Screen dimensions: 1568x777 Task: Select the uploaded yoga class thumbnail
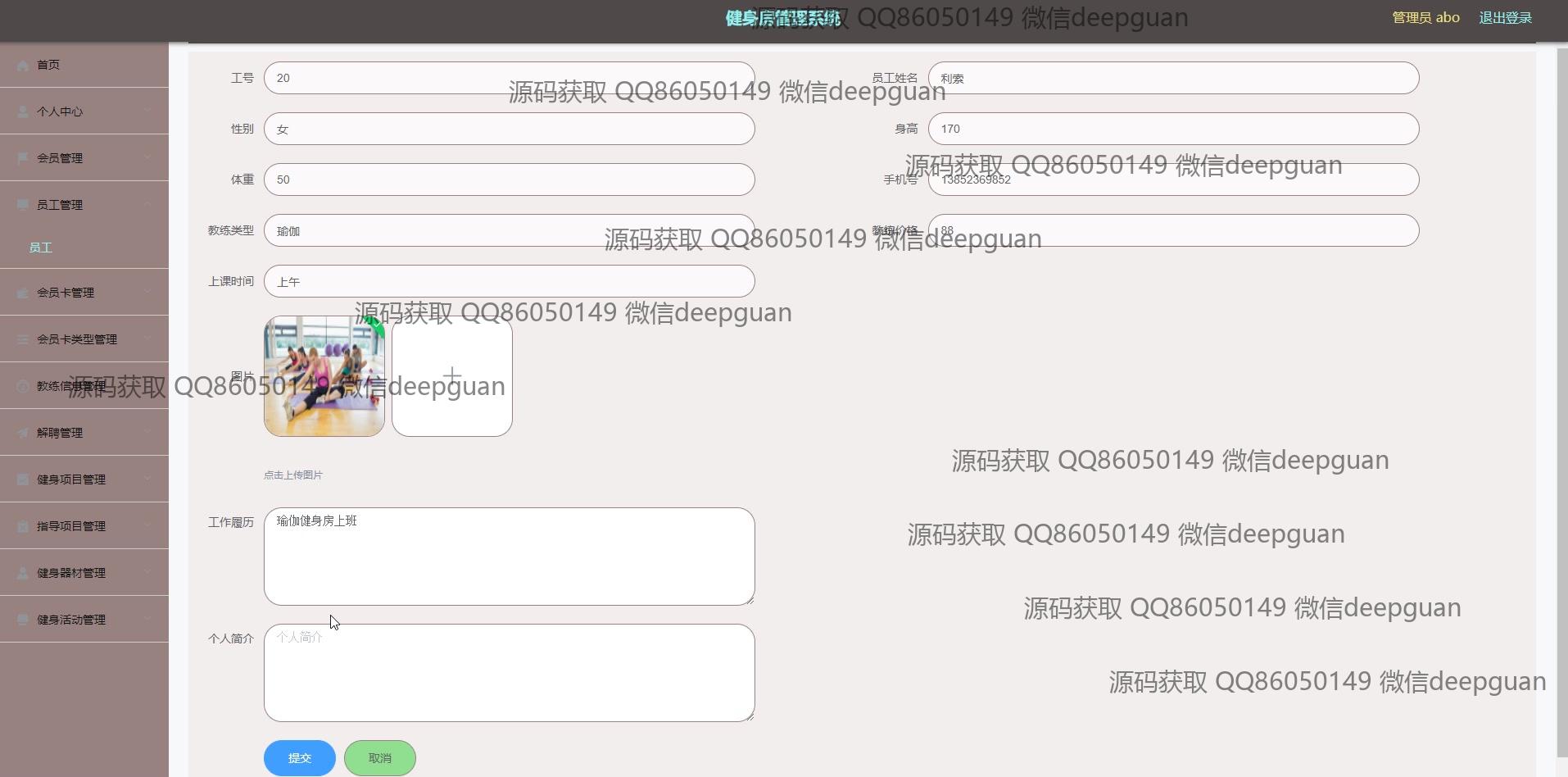(324, 377)
